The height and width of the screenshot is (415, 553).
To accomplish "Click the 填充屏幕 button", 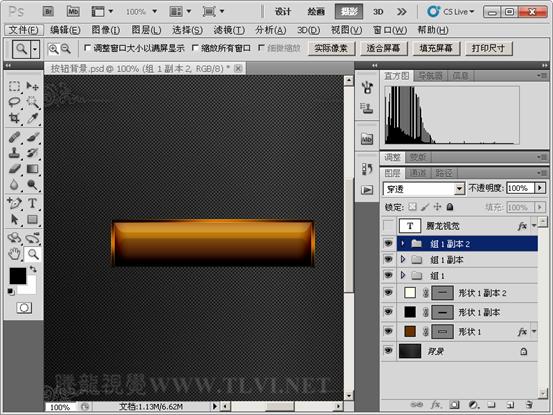I will coord(436,48).
